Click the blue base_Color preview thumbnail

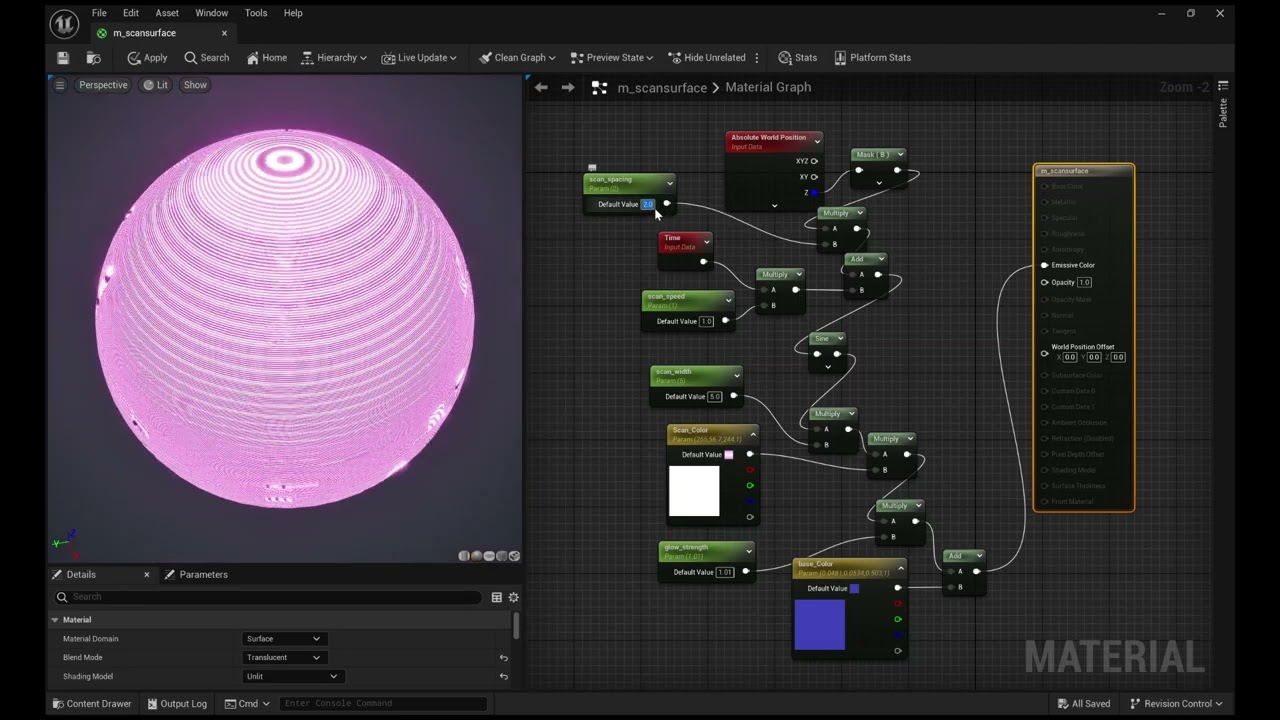[820, 625]
